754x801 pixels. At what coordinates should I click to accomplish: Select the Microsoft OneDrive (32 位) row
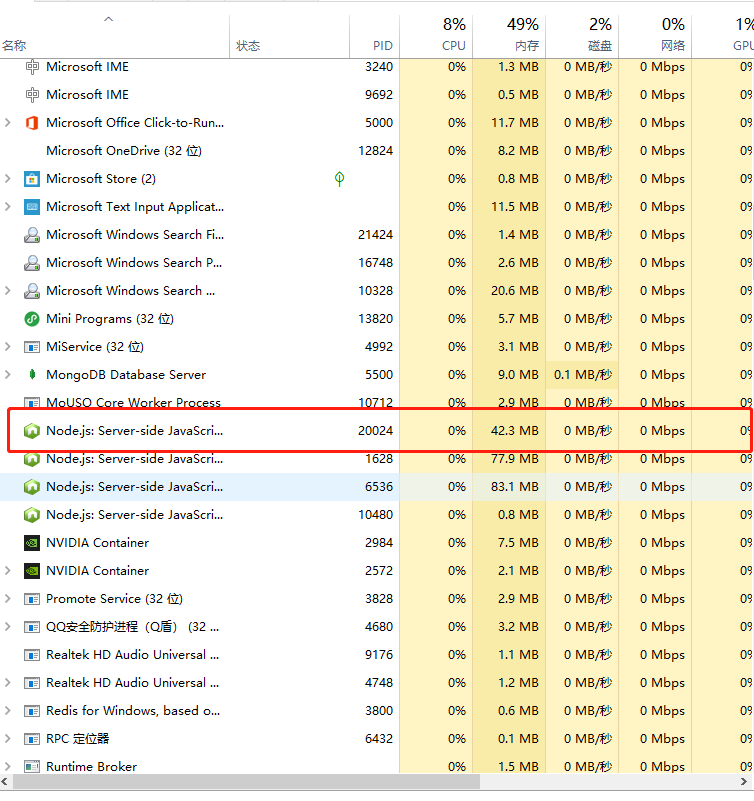[377, 151]
